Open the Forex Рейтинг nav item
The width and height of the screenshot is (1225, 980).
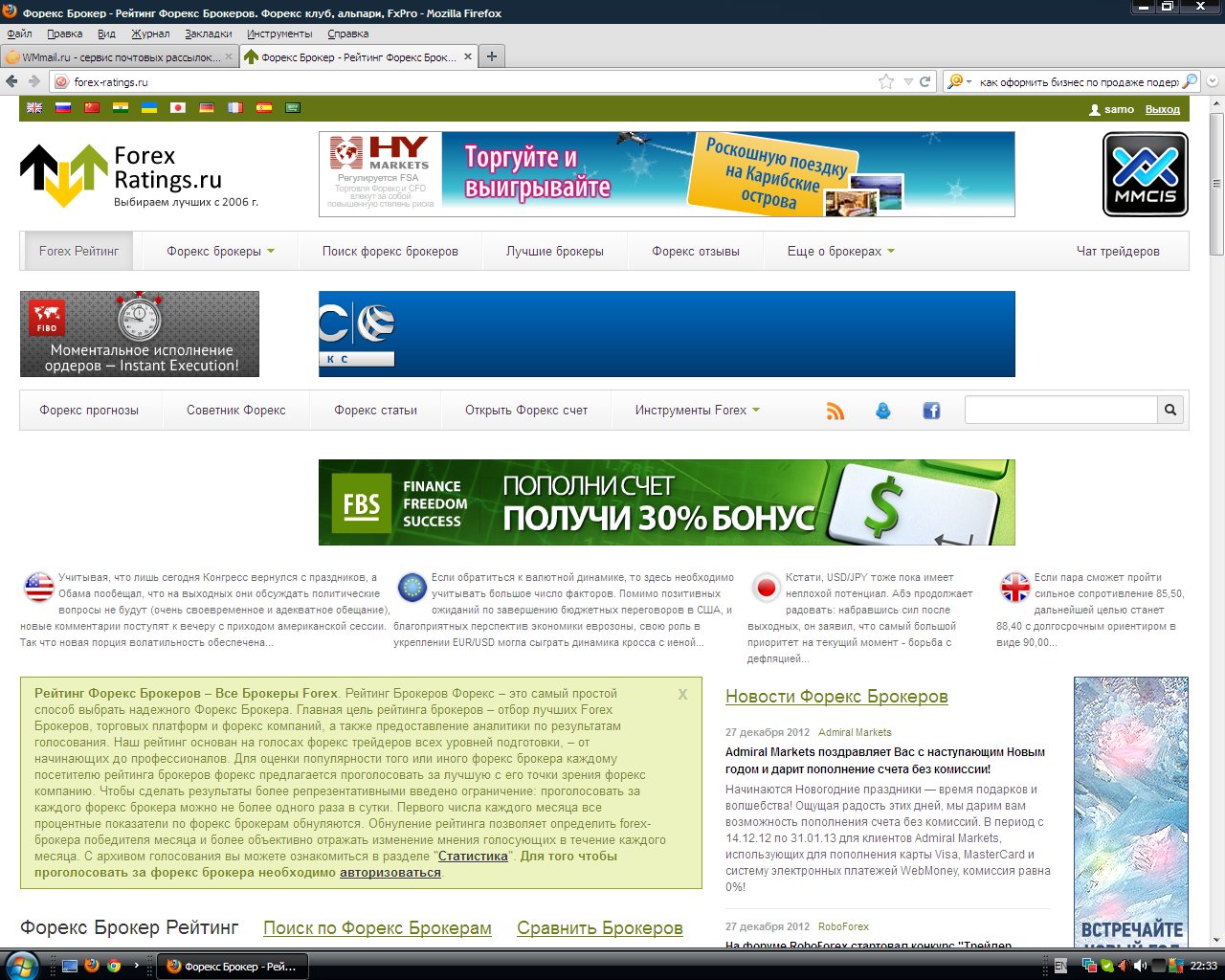coord(79,251)
